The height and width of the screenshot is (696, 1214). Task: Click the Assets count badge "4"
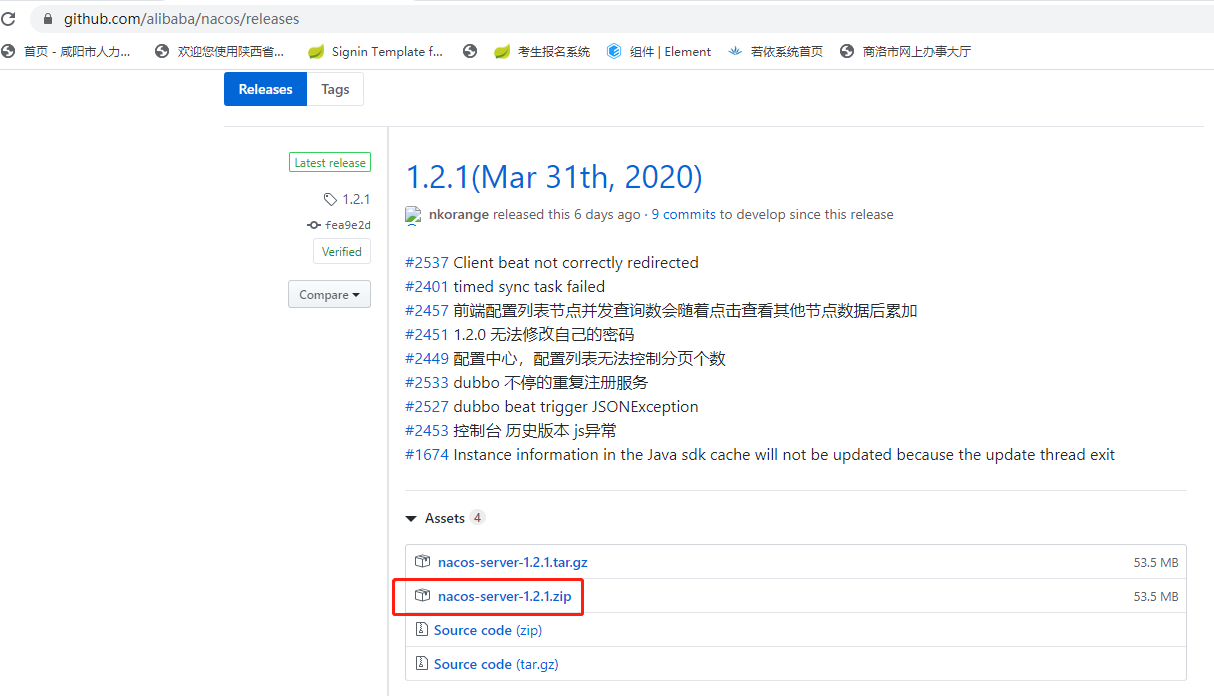478,518
